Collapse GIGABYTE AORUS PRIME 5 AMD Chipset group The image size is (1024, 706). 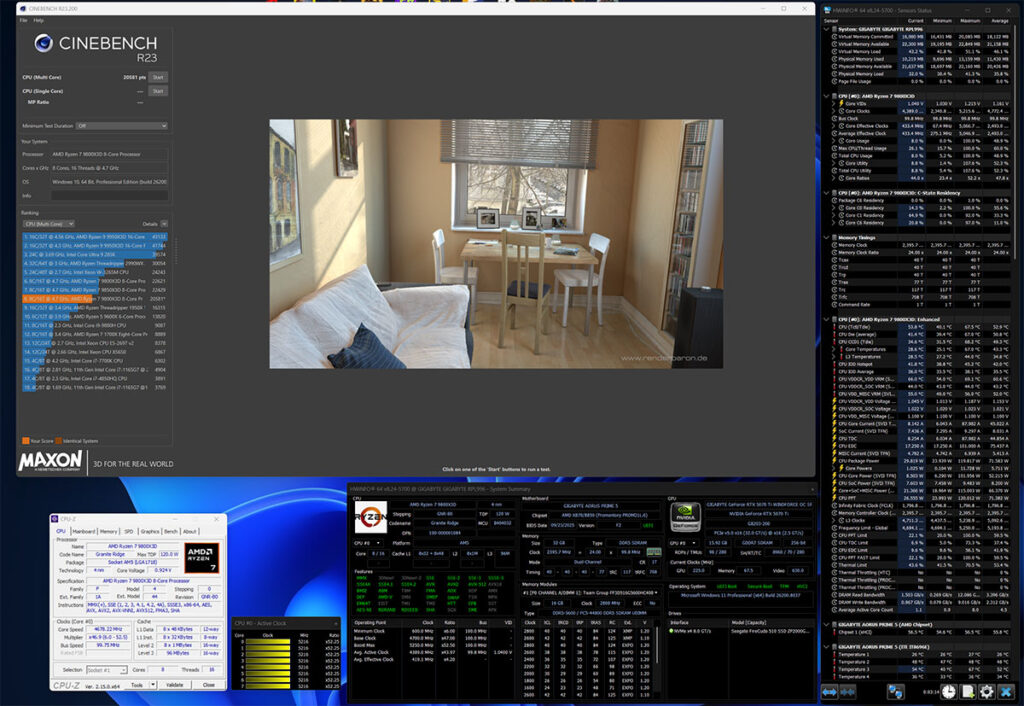tap(825, 623)
